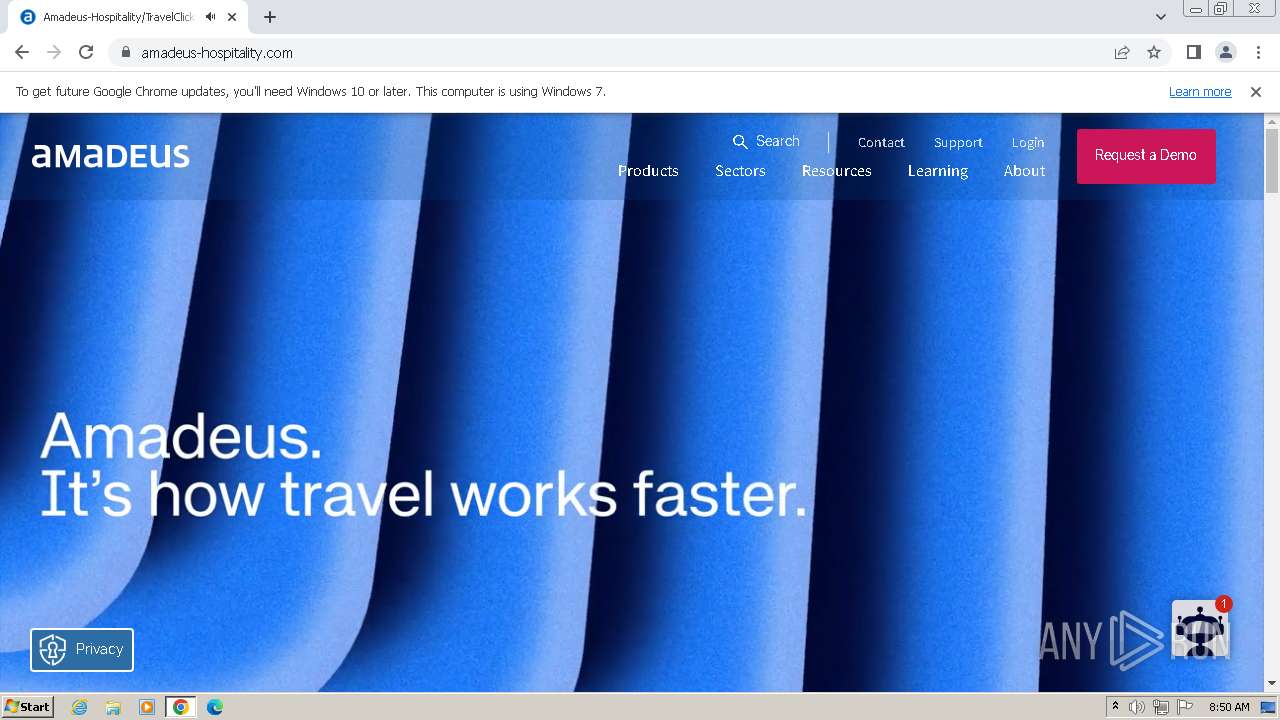Select Chrome in the taskbar

pos(181,707)
